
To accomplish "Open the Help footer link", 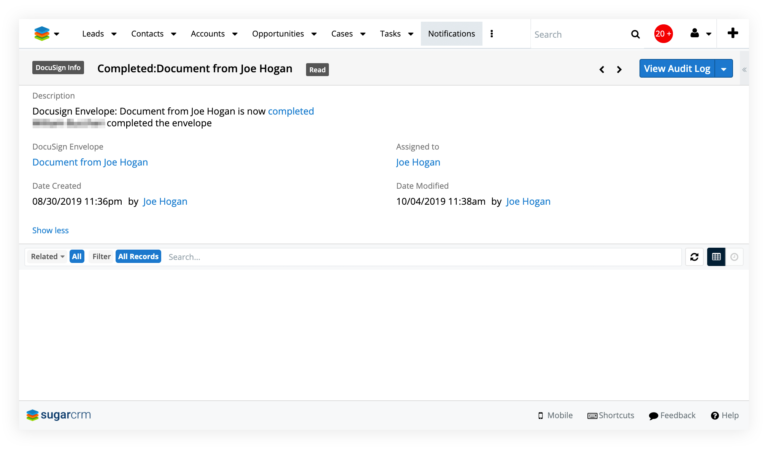I will click(x=725, y=415).
